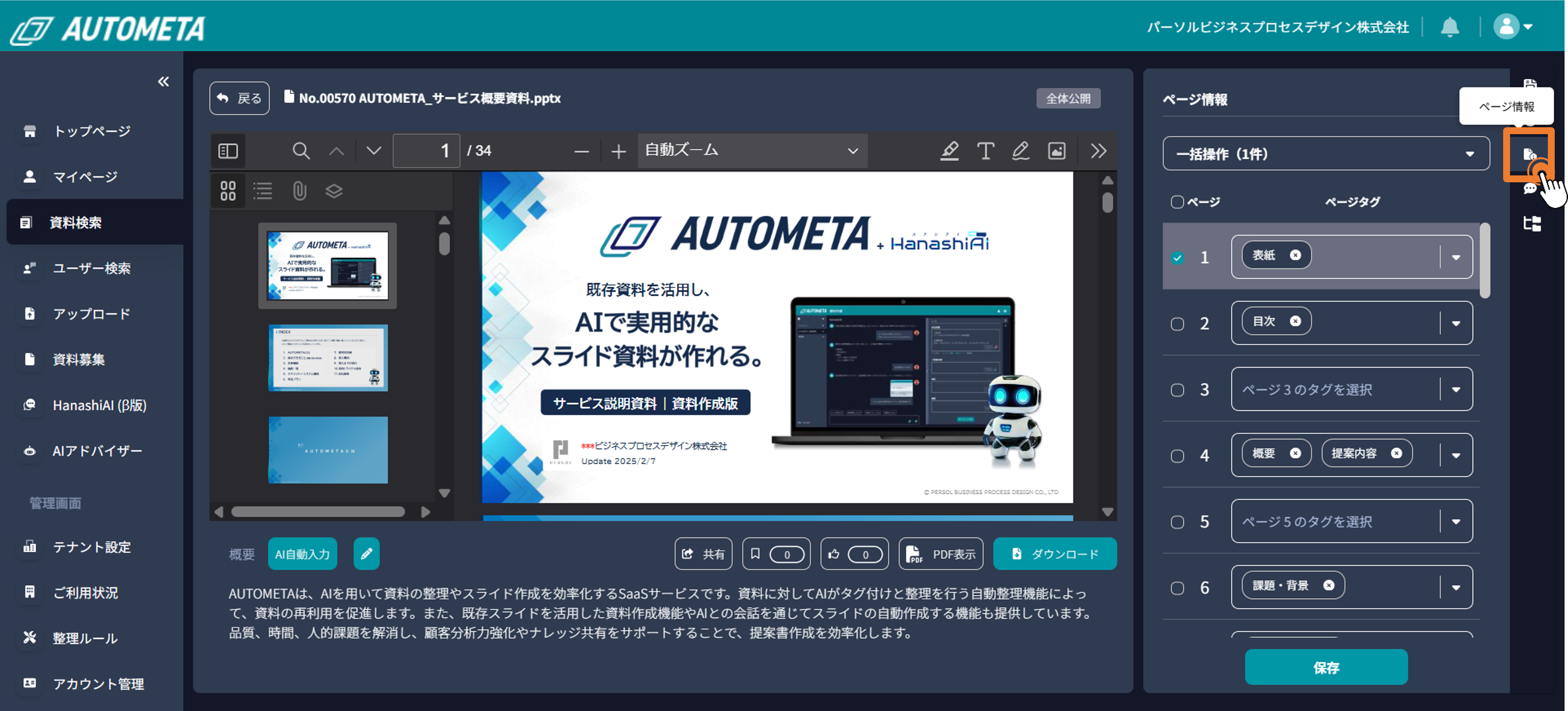Click the horizontal scrollbar of thumbnail panel
Viewport: 1568px width, 711px height.
[x=317, y=512]
